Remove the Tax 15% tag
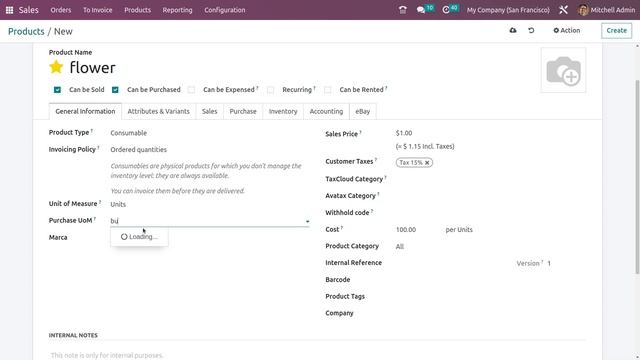The image size is (640, 360). pos(427,162)
